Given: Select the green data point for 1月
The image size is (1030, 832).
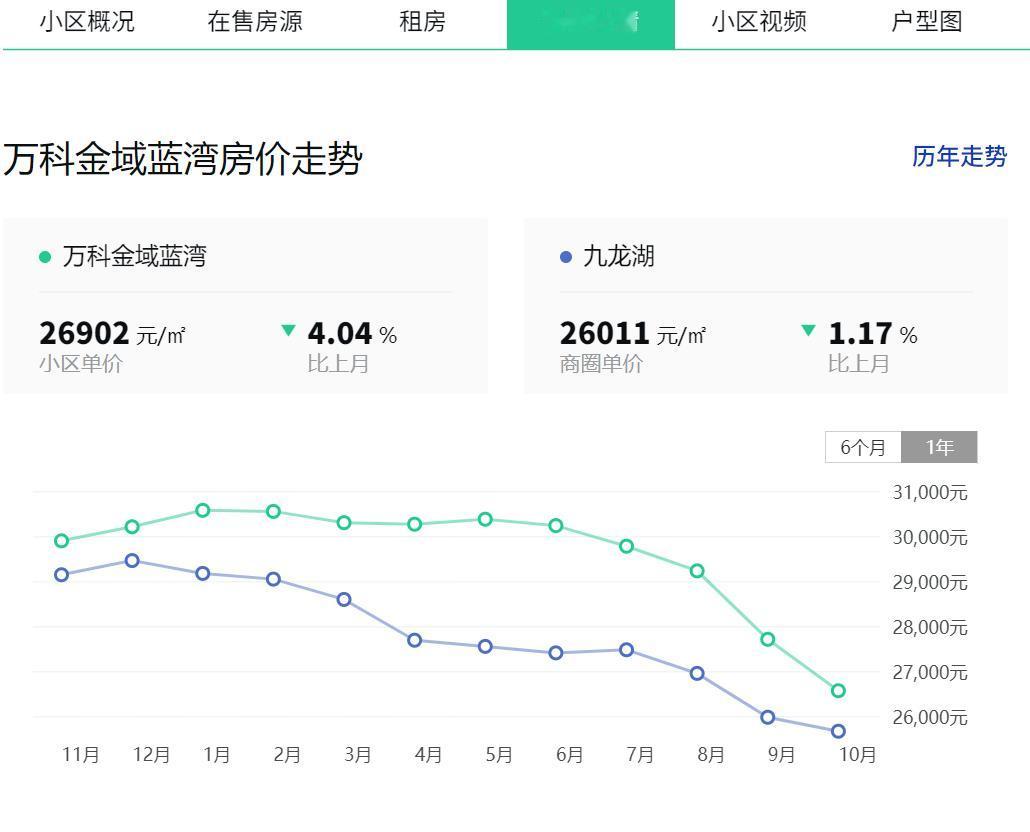Looking at the screenshot, I should (203, 510).
